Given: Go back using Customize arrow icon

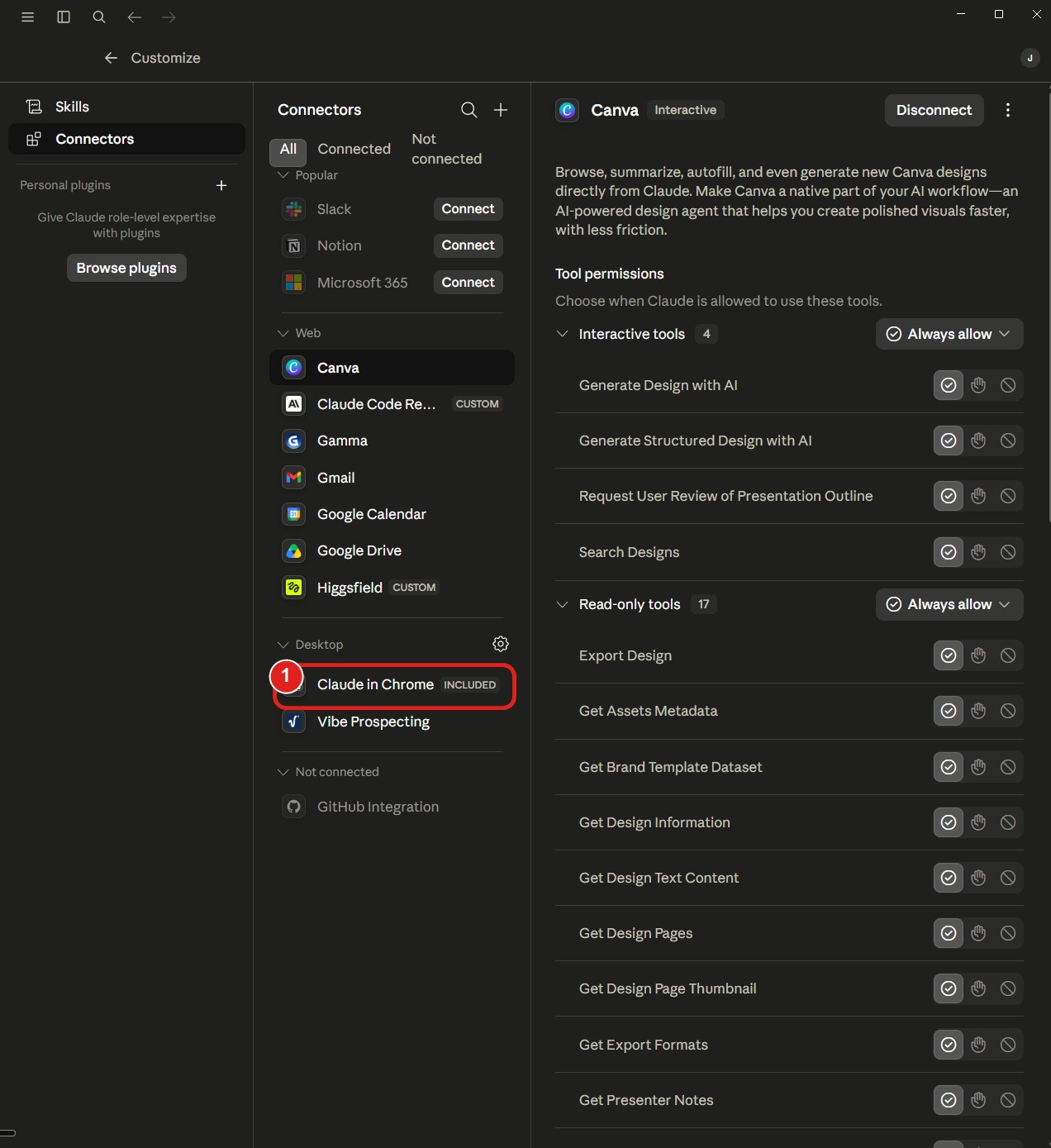Looking at the screenshot, I should click(111, 58).
